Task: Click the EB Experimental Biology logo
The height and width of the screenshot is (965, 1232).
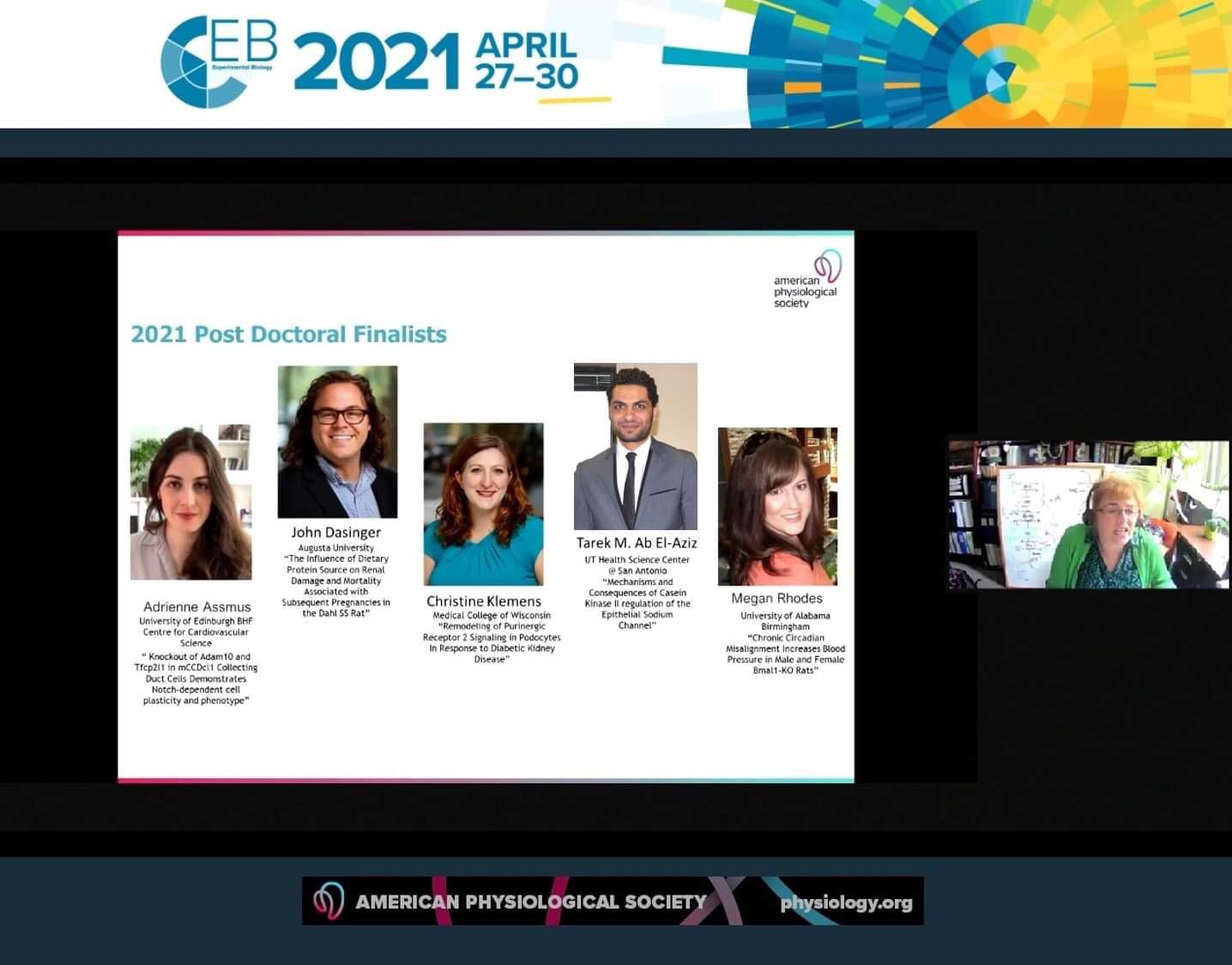Action: (x=218, y=62)
